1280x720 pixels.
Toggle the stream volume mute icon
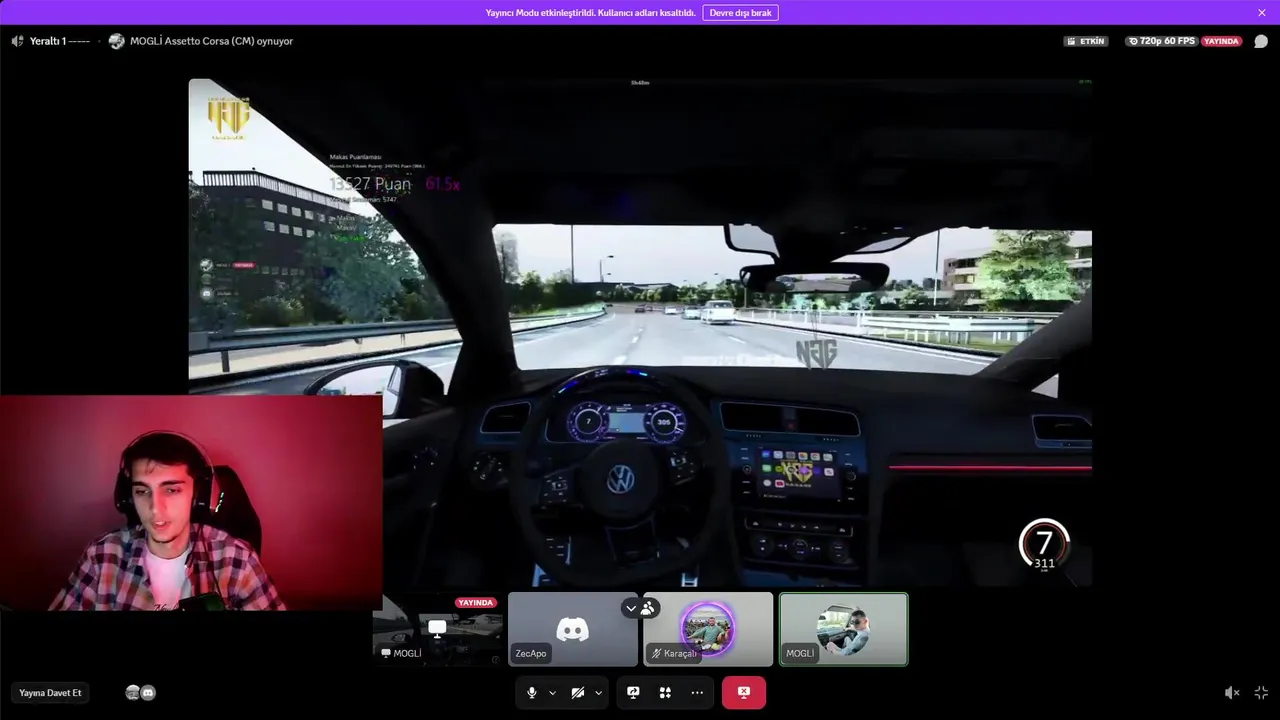1232,693
